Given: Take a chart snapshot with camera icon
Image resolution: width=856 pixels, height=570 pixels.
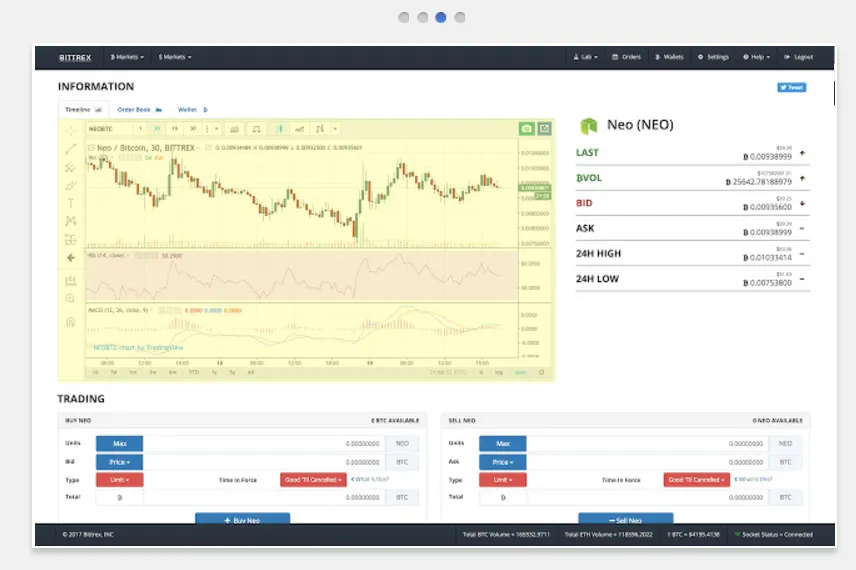Looking at the screenshot, I should pyautogui.click(x=526, y=129).
